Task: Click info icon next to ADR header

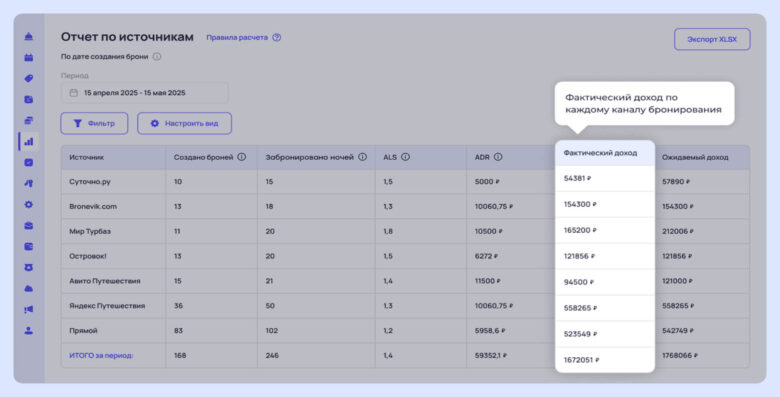Action: pos(498,157)
